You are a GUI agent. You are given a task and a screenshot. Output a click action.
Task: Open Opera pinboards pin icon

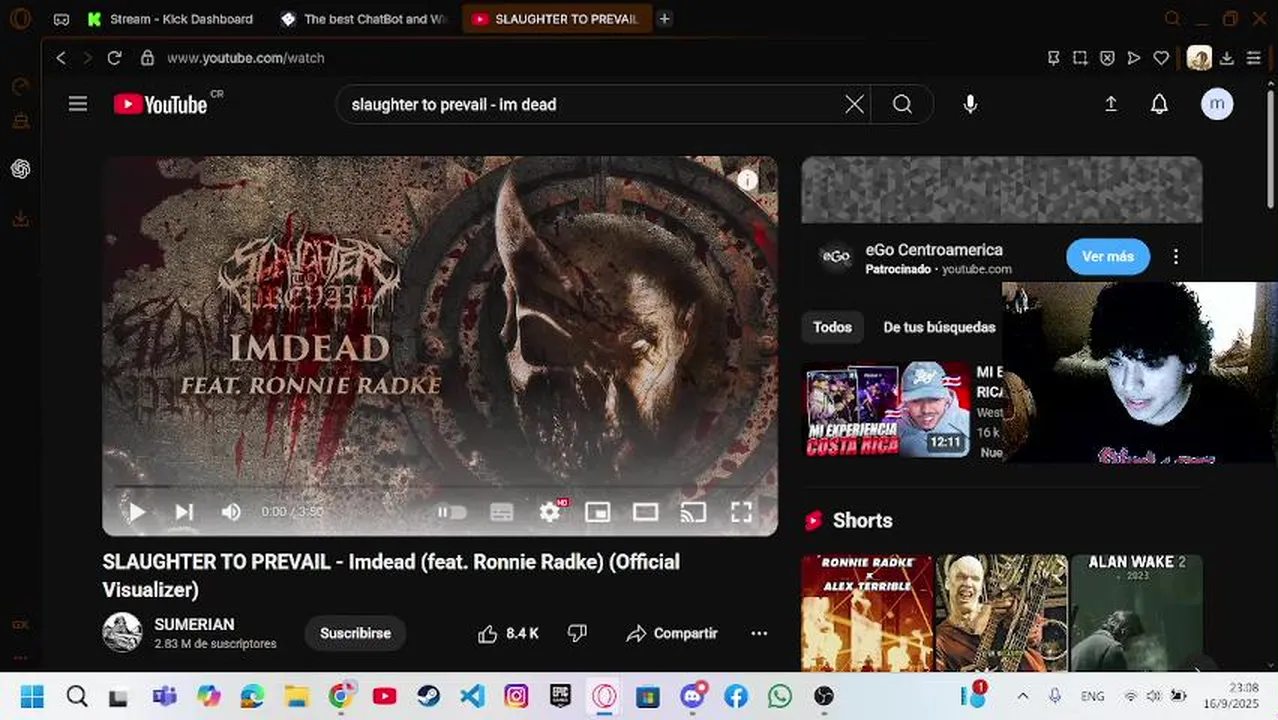coord(1053,58)
